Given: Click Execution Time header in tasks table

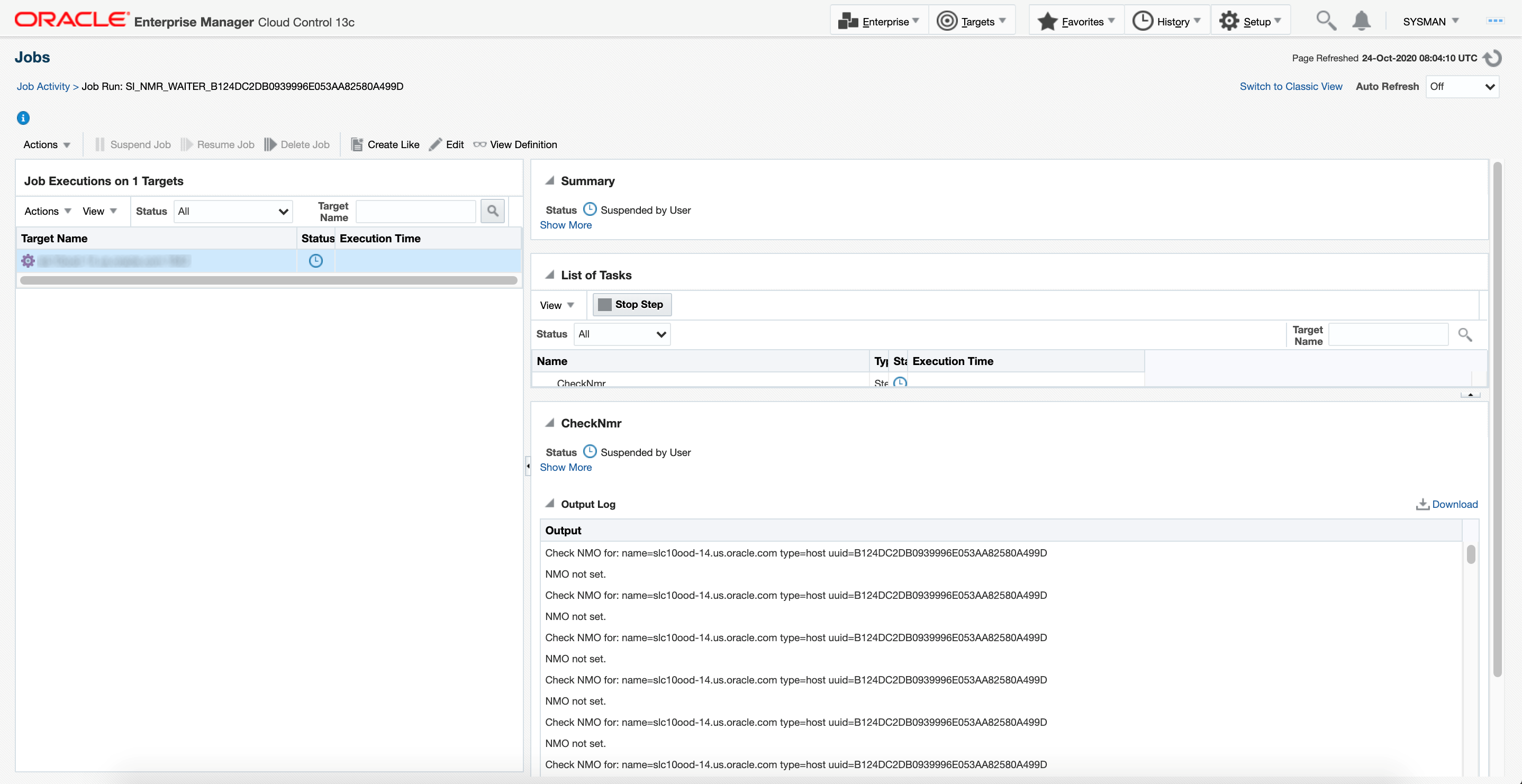Looking at the screenshot, I should pos(1026,361).
